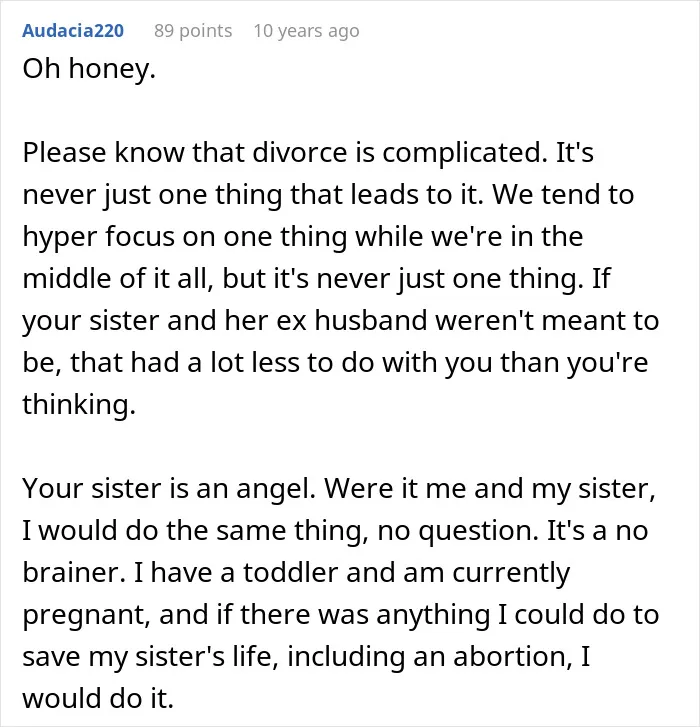The image size is (700, 727).
Task: Click the 'Oh honey.' opening line
Action: point(89,69)
